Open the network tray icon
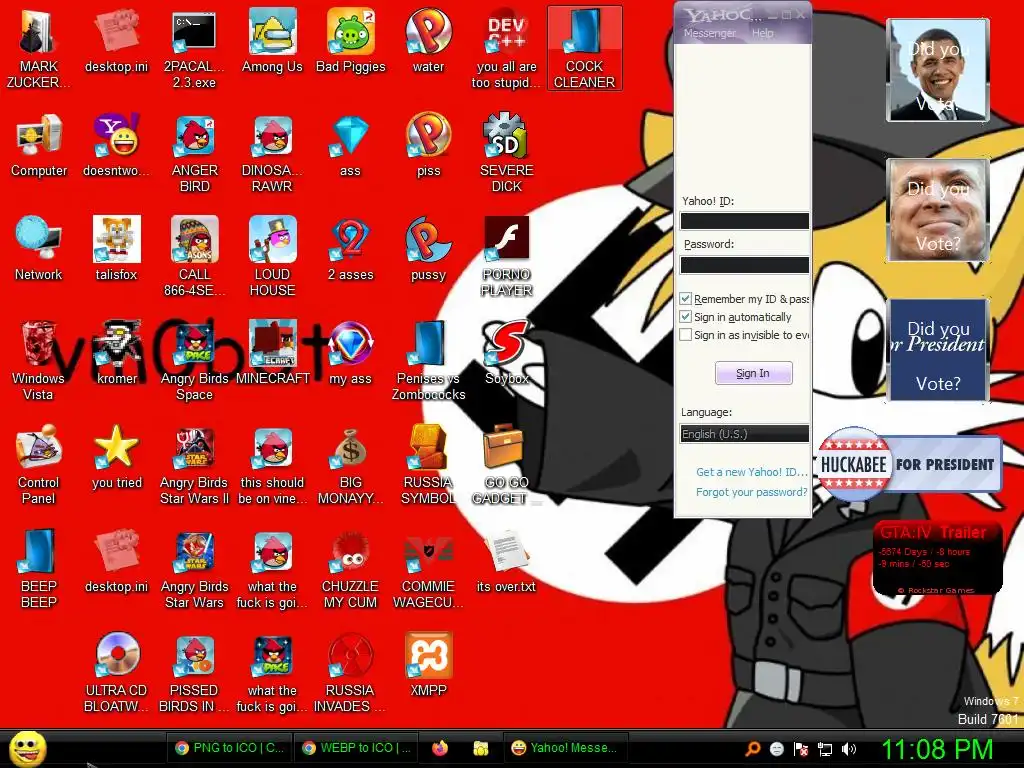1024x768 pixels. click(825, 749)
